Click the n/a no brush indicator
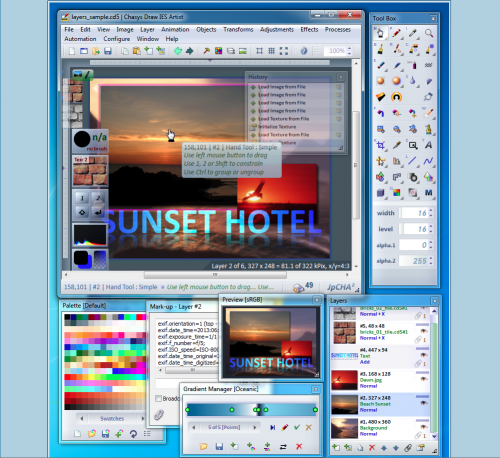500x458 pixels. pyautogui.click(x=90, y=141)
